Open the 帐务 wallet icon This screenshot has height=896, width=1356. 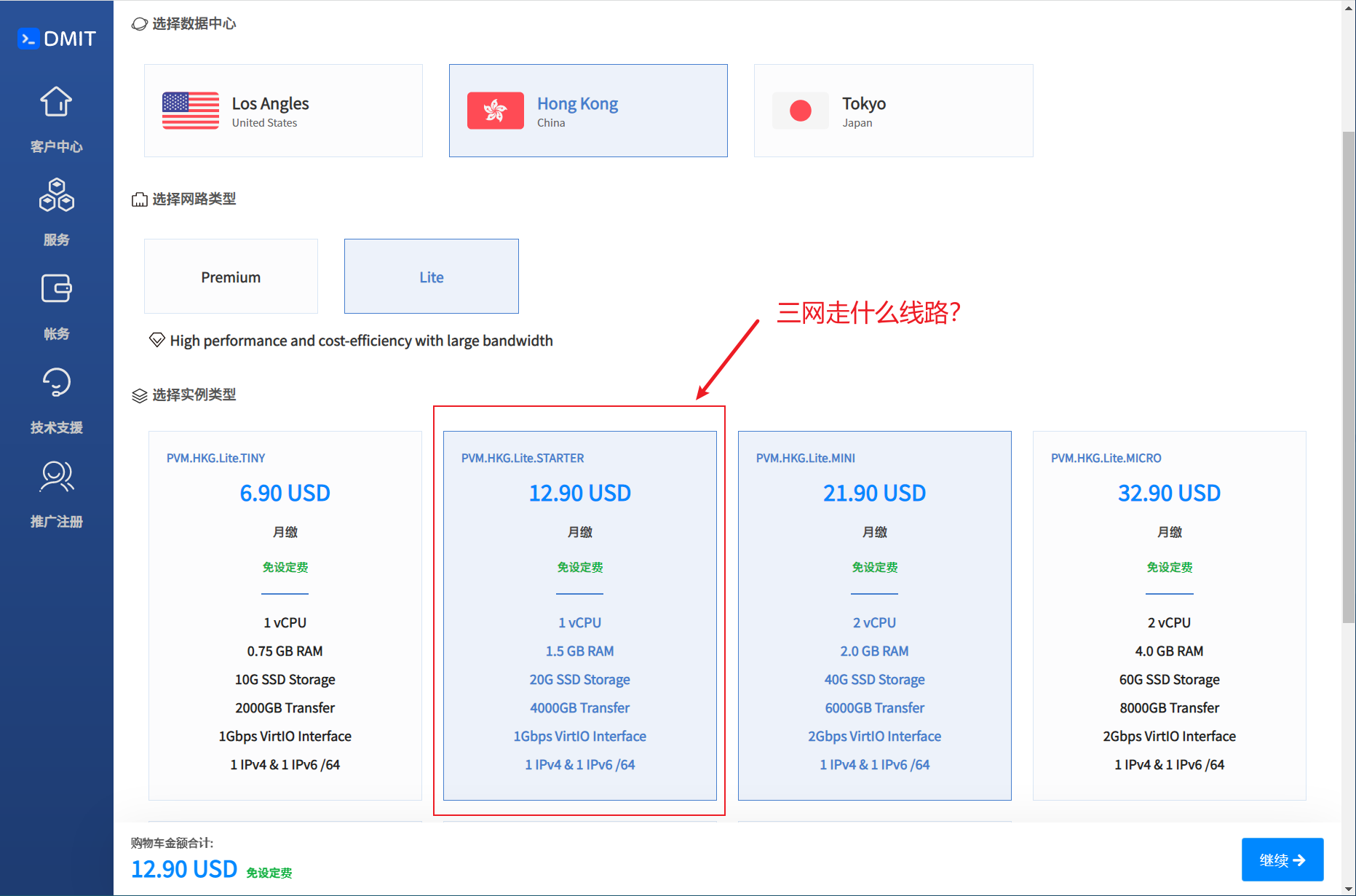point(56,288)
